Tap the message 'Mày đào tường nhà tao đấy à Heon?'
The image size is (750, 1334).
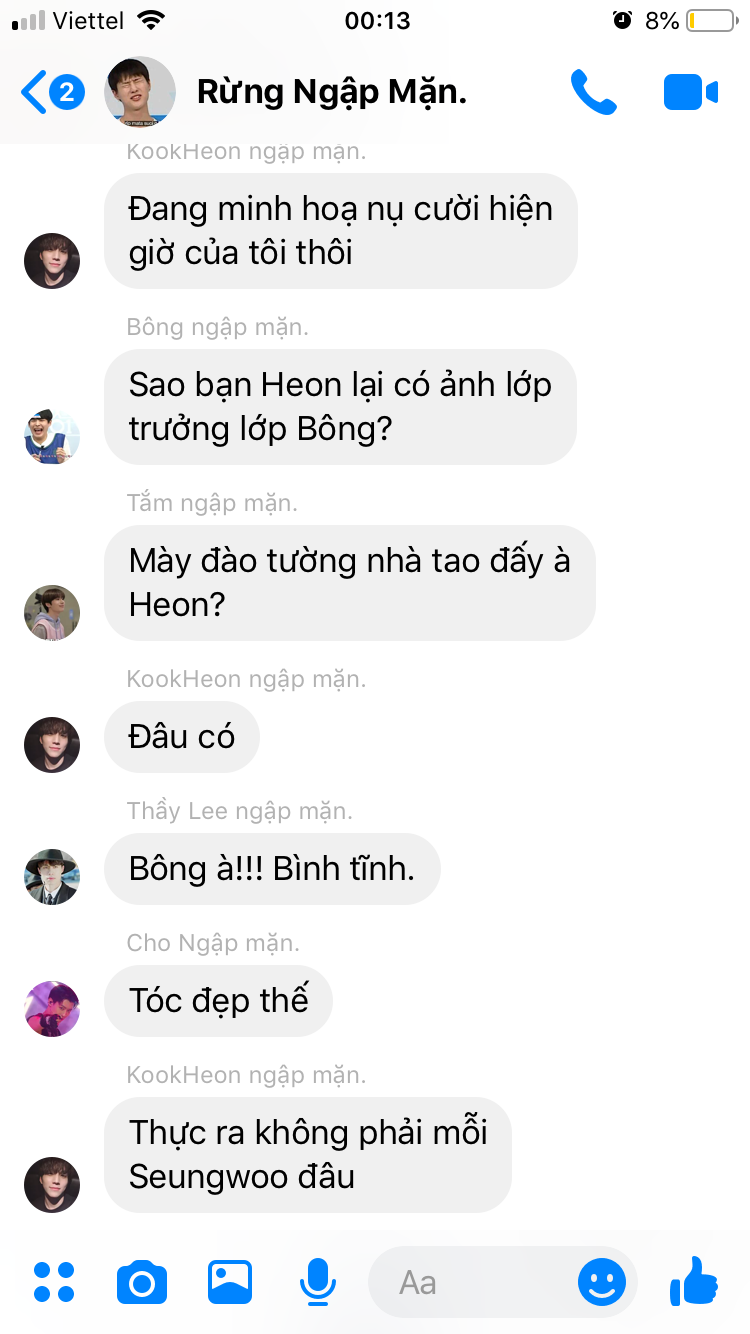[350, 583]
